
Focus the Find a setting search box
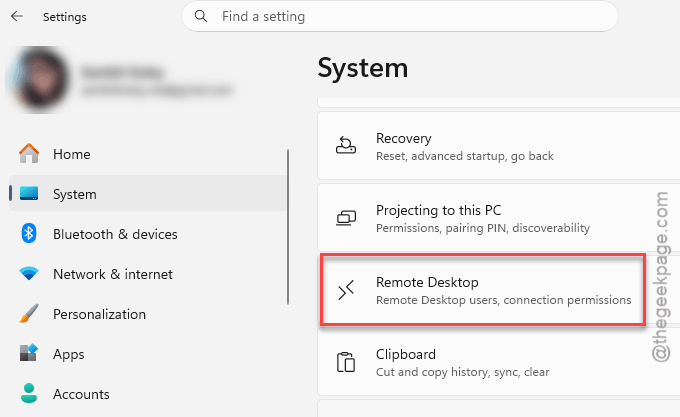tap(400, 16)
